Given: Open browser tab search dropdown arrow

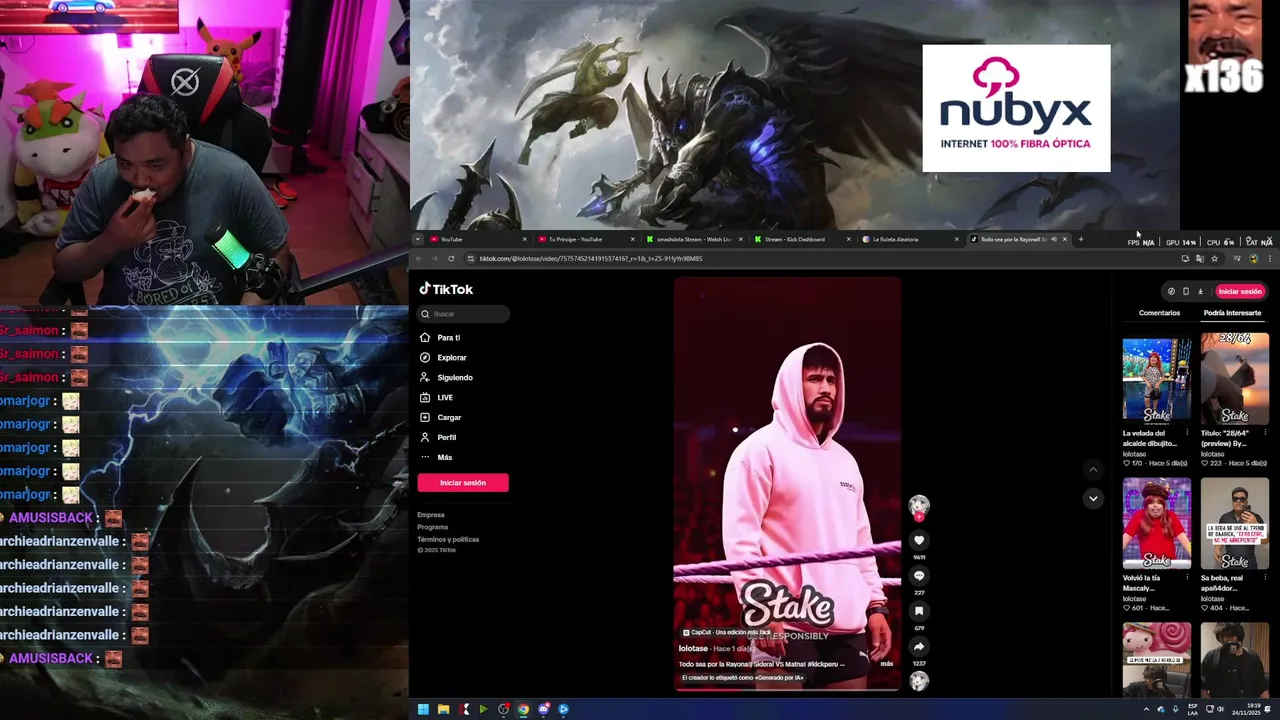Looking at the screenshot, I should [418, 240].
